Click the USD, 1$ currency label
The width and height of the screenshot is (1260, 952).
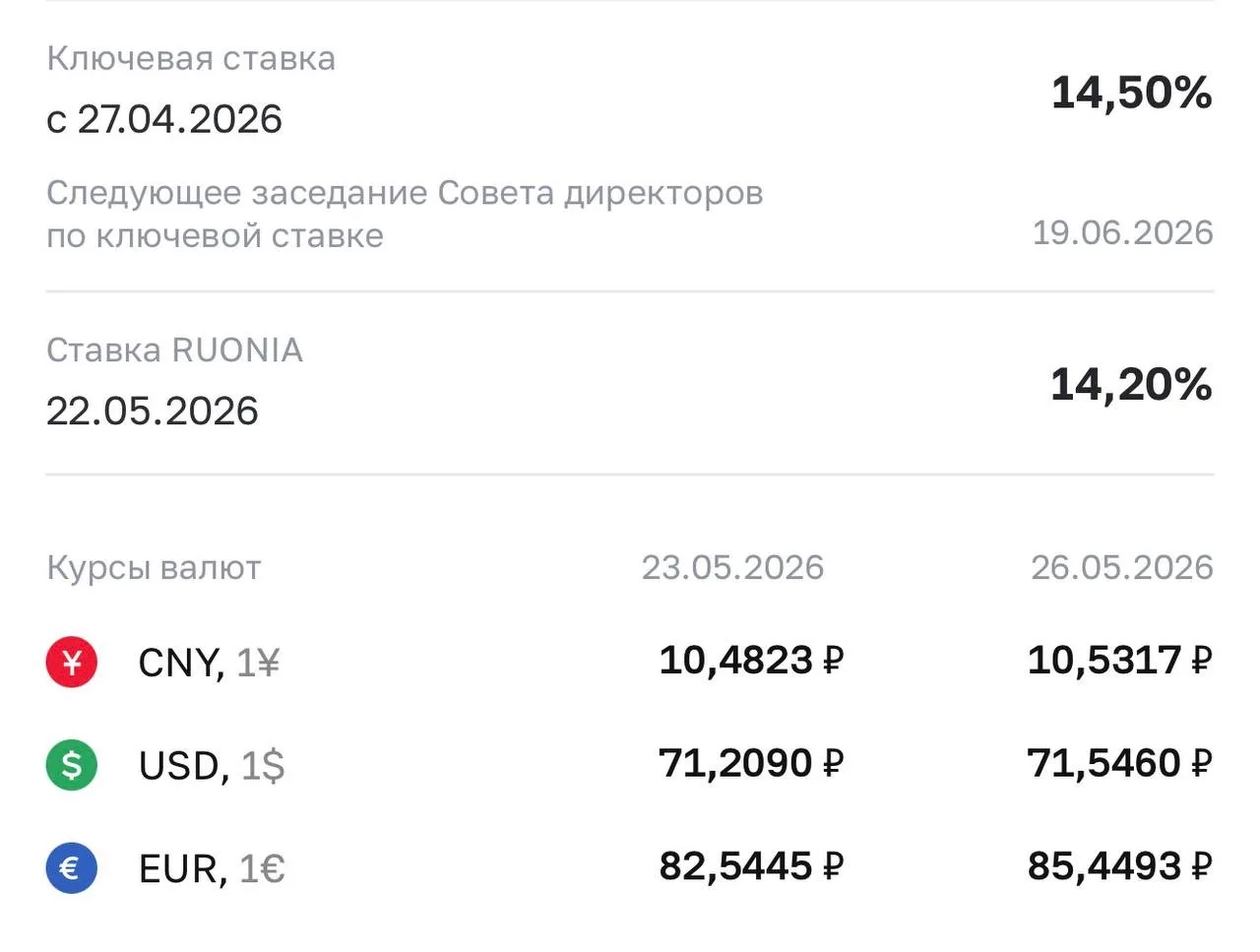[x=212, y=765]
